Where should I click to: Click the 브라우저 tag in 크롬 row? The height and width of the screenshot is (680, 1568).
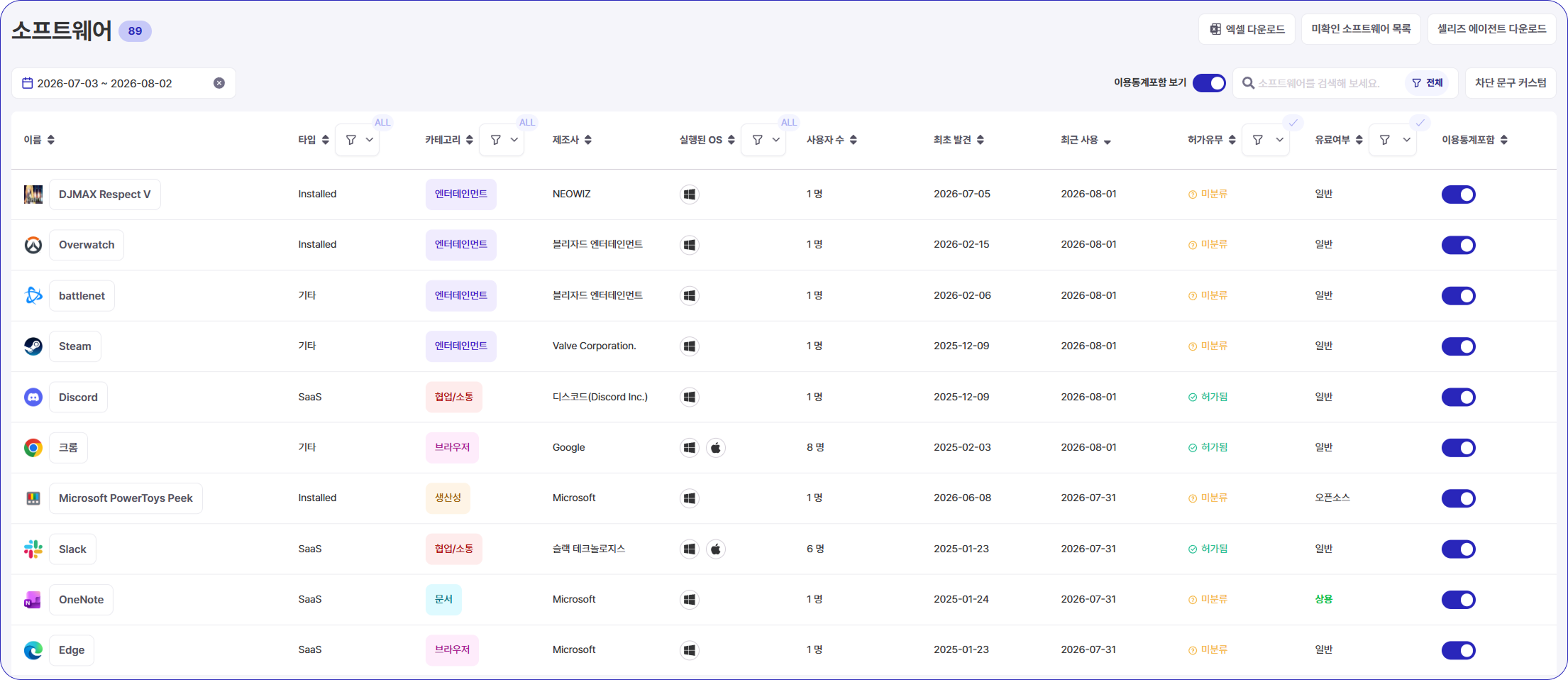coord(453,448)
